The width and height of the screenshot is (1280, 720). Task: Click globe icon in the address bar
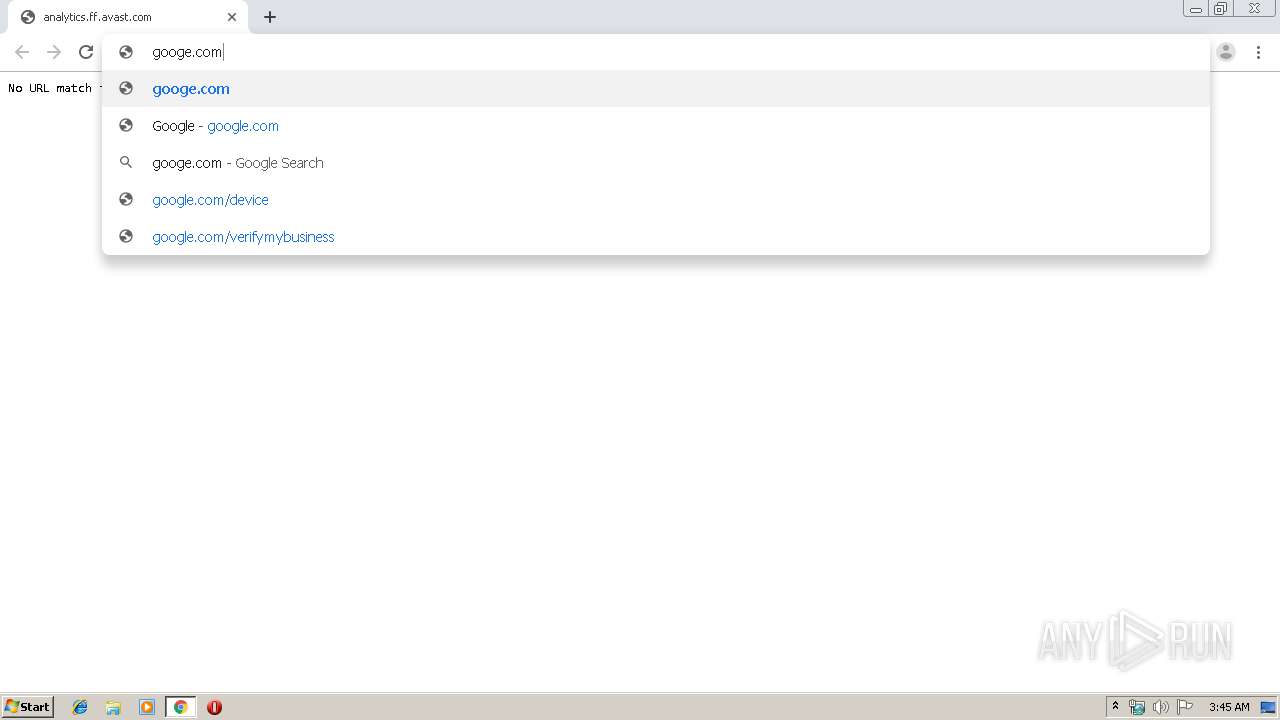(x=126, y=52)
